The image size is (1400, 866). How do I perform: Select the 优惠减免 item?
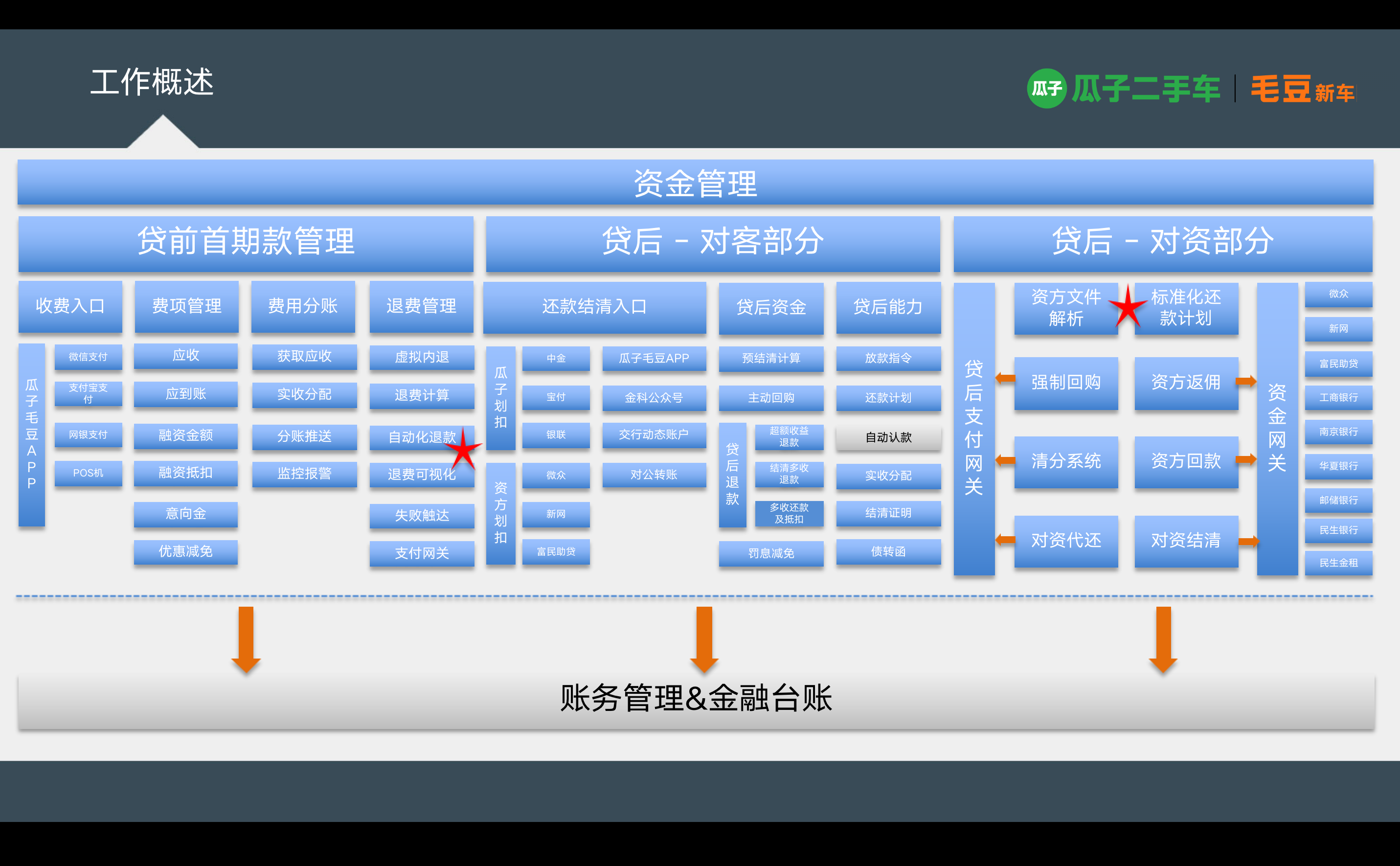185,551
